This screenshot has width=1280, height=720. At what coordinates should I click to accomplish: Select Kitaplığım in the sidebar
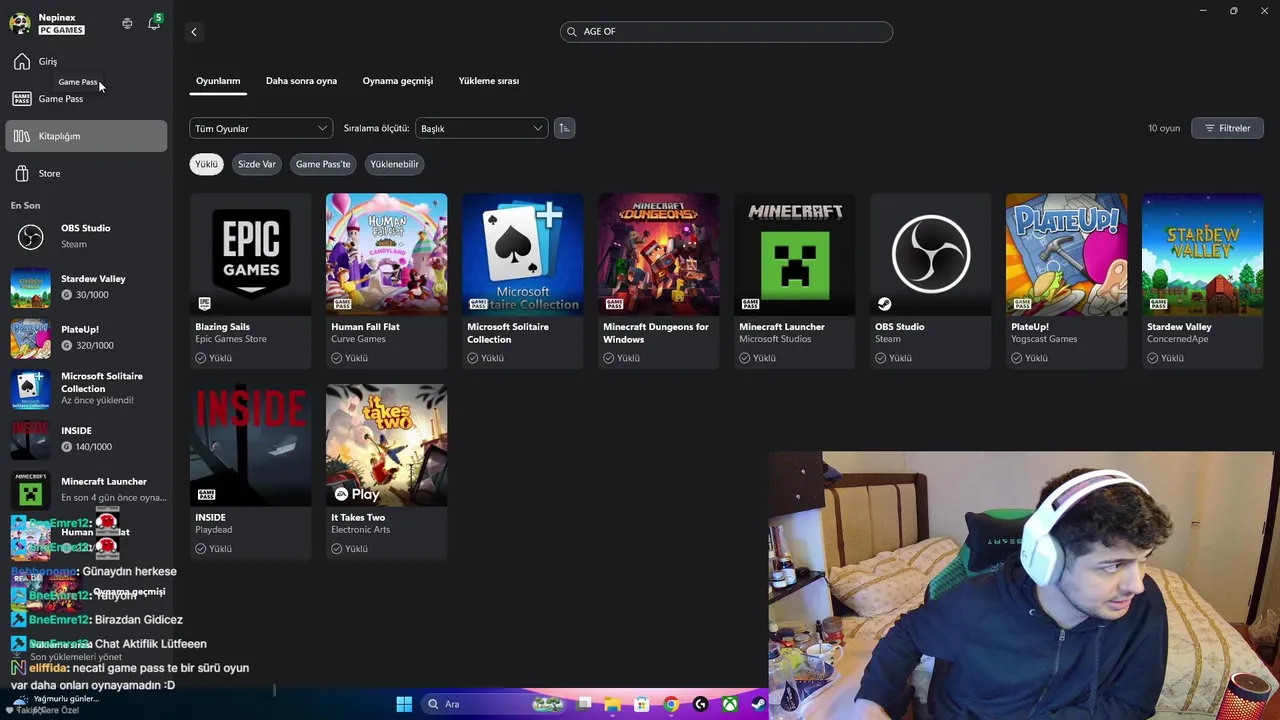(x=86, y=136)
